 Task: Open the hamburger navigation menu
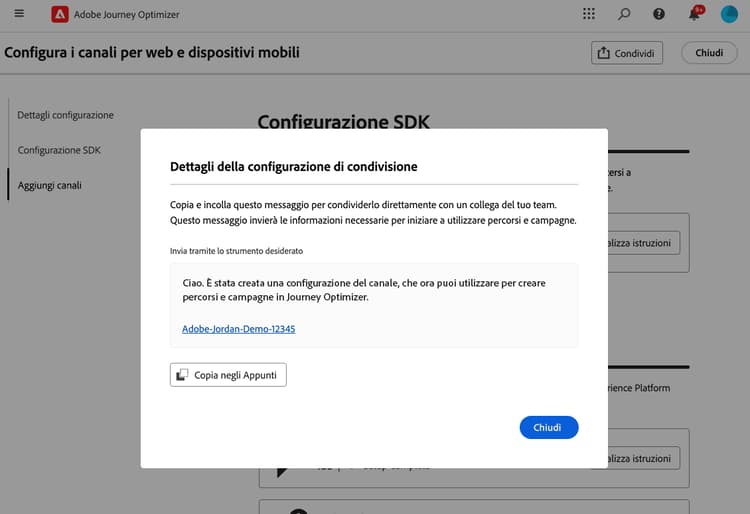[x=19, y=13]
